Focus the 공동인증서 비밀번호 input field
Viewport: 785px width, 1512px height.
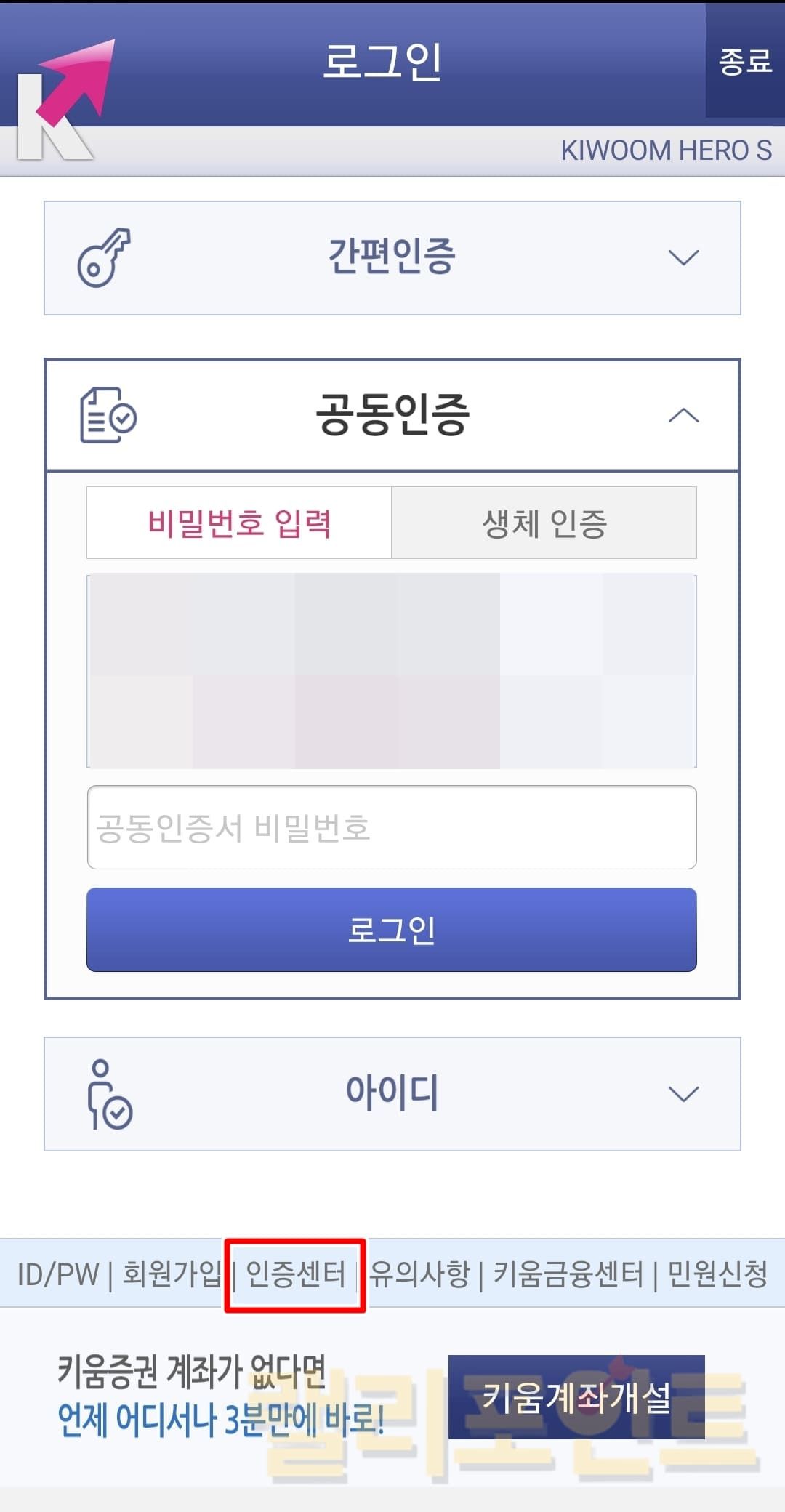pyautogui.click(x=392, y=827)
